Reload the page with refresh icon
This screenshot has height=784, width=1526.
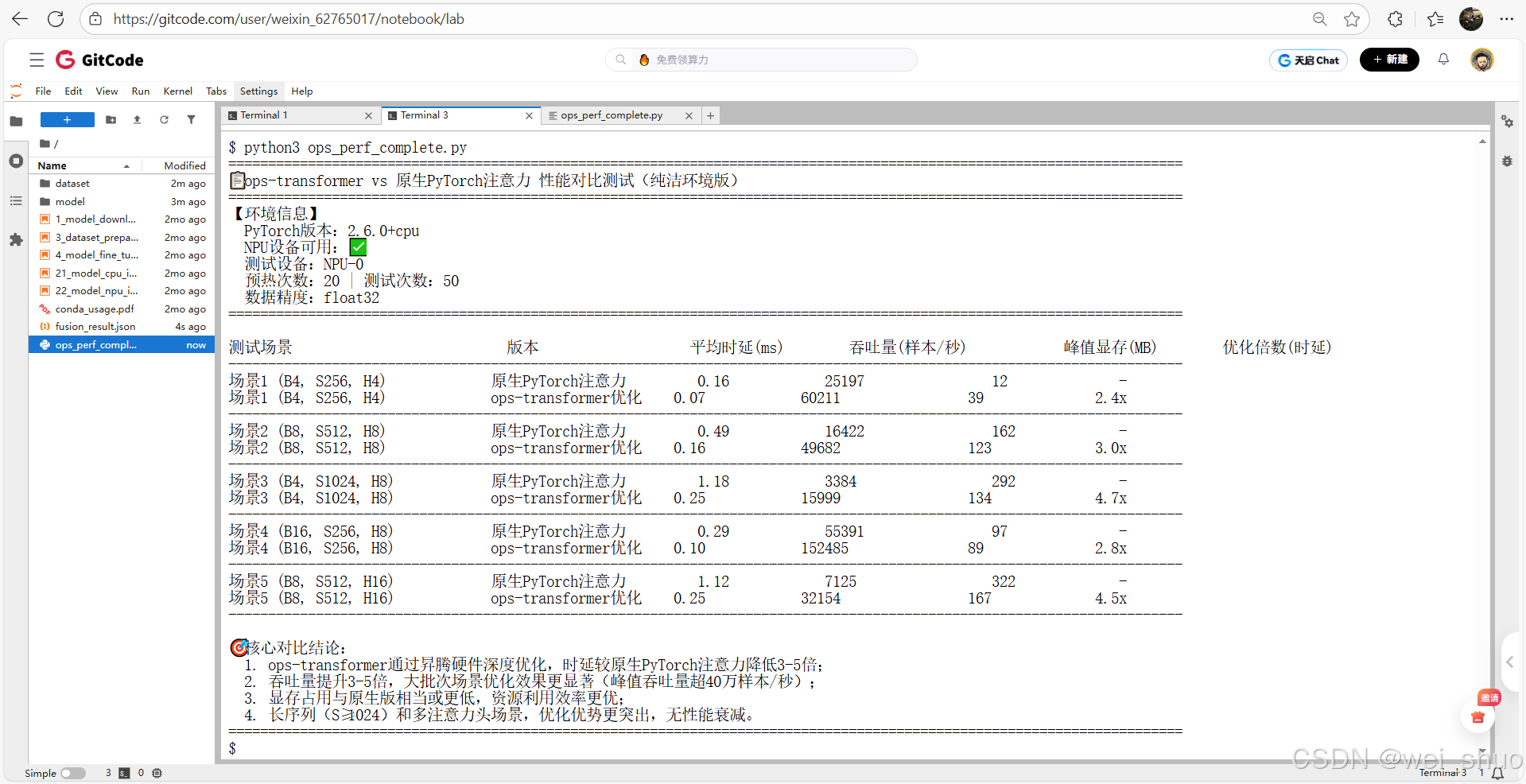coord(56,19)
